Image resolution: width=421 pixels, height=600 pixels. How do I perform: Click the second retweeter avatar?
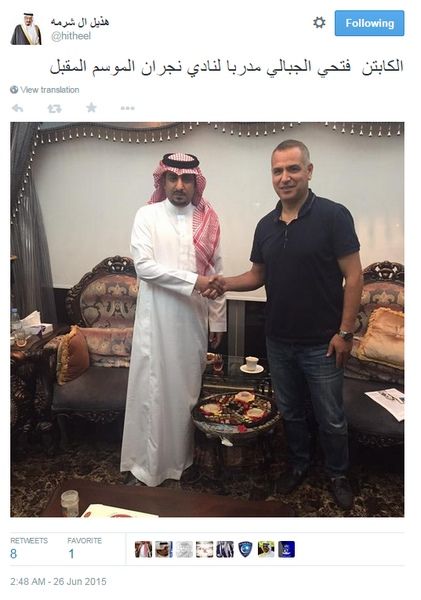(164, 549)
